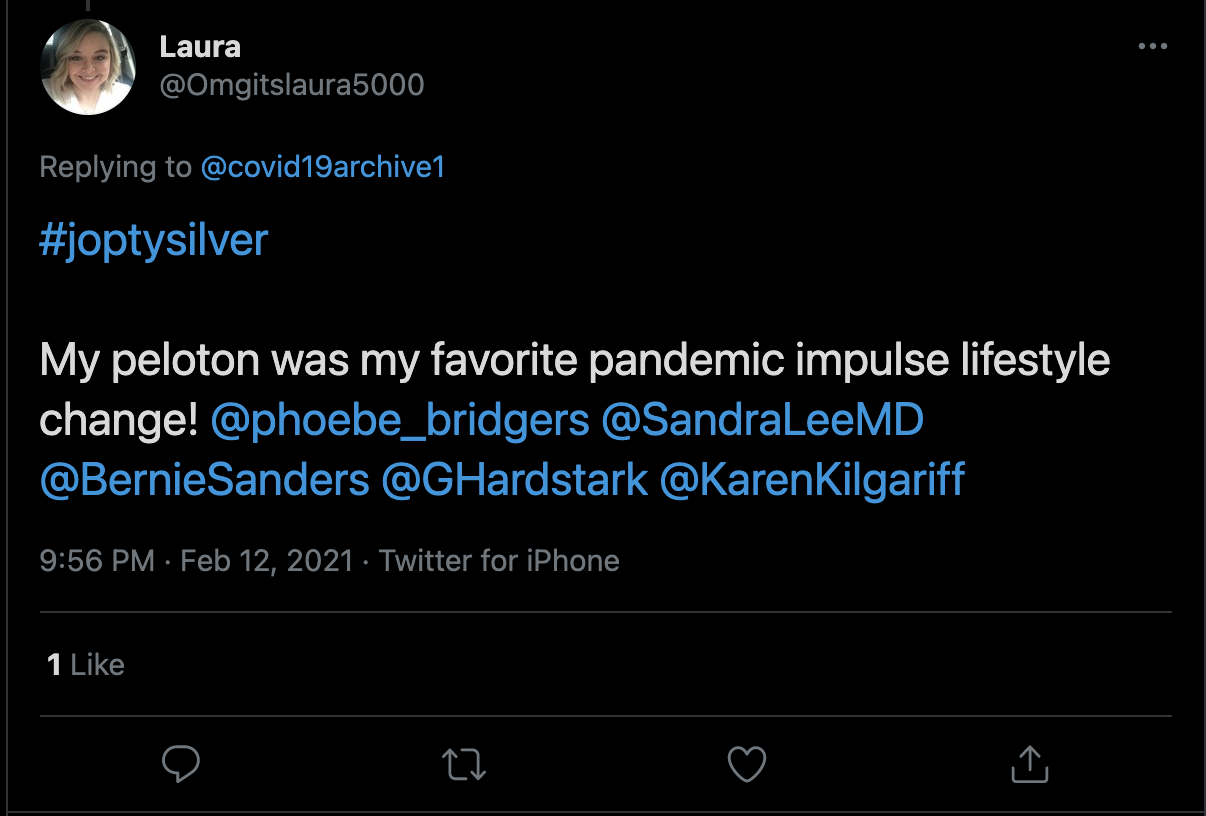
Task: Click the display name Laura
Action: (200, 46)
